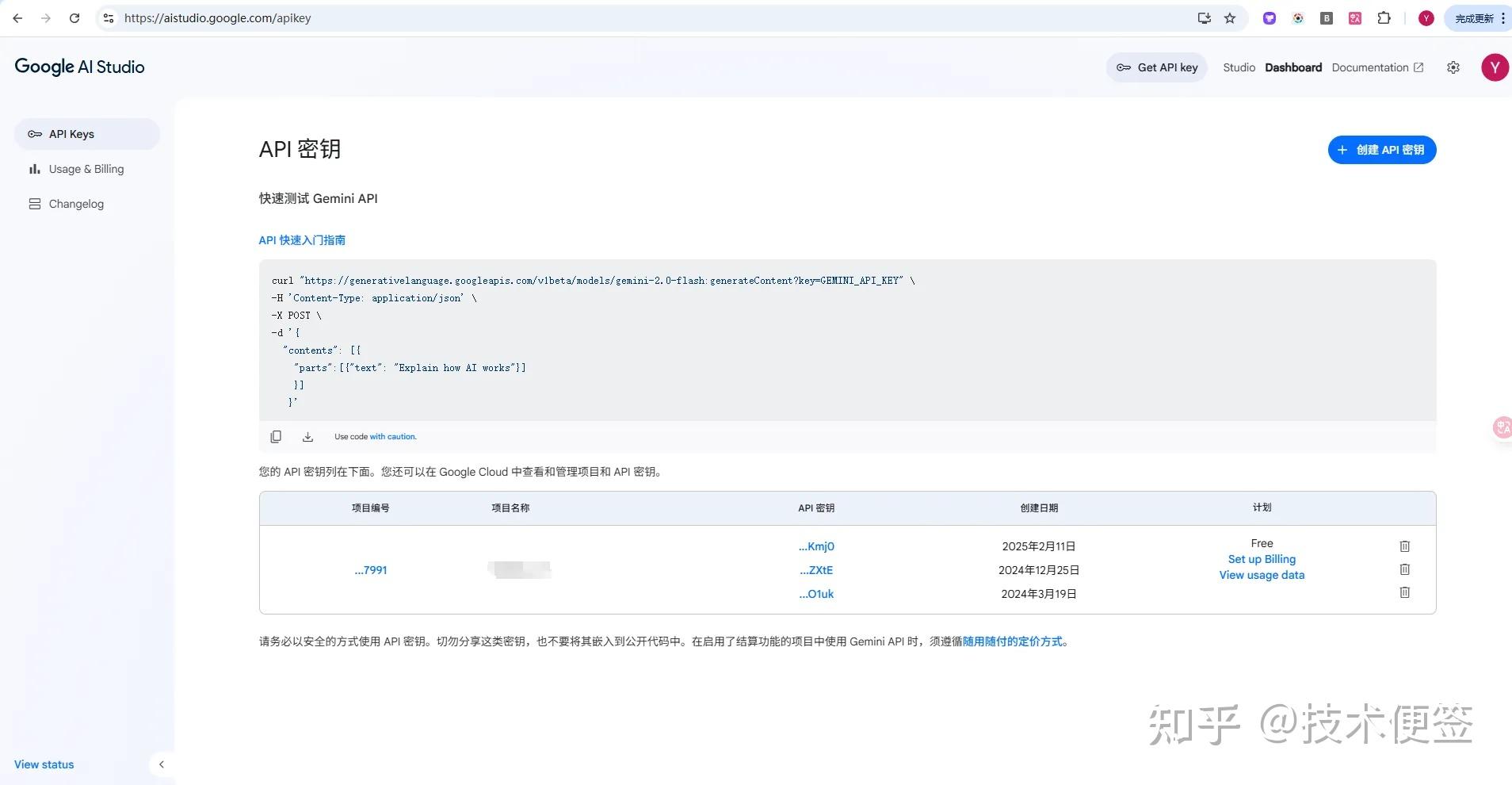Open the API Keys sidebar section
The width and height of the screenshot is (1512, 785).
(x=71, y=134)
